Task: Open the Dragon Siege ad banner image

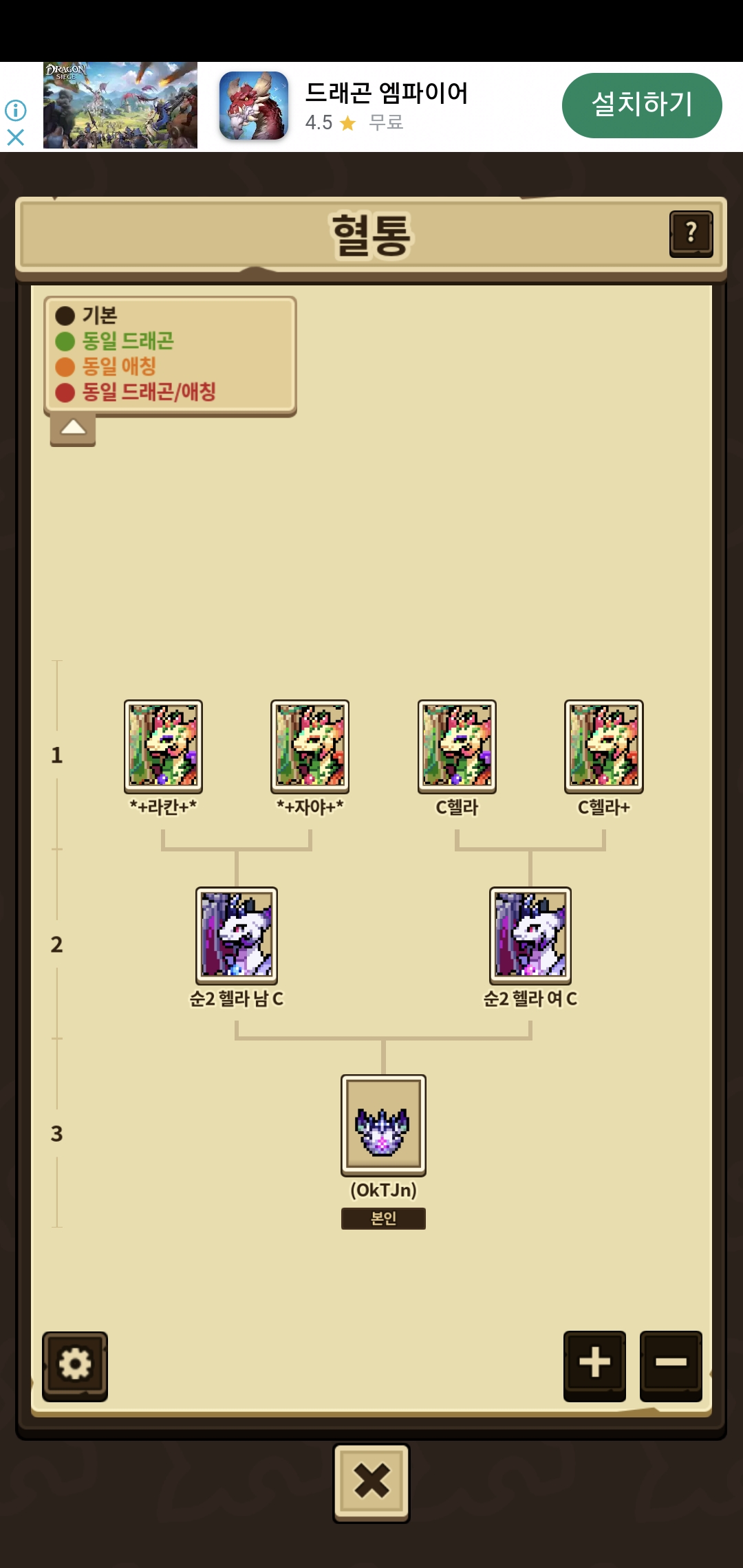Action: click(120, 105)
